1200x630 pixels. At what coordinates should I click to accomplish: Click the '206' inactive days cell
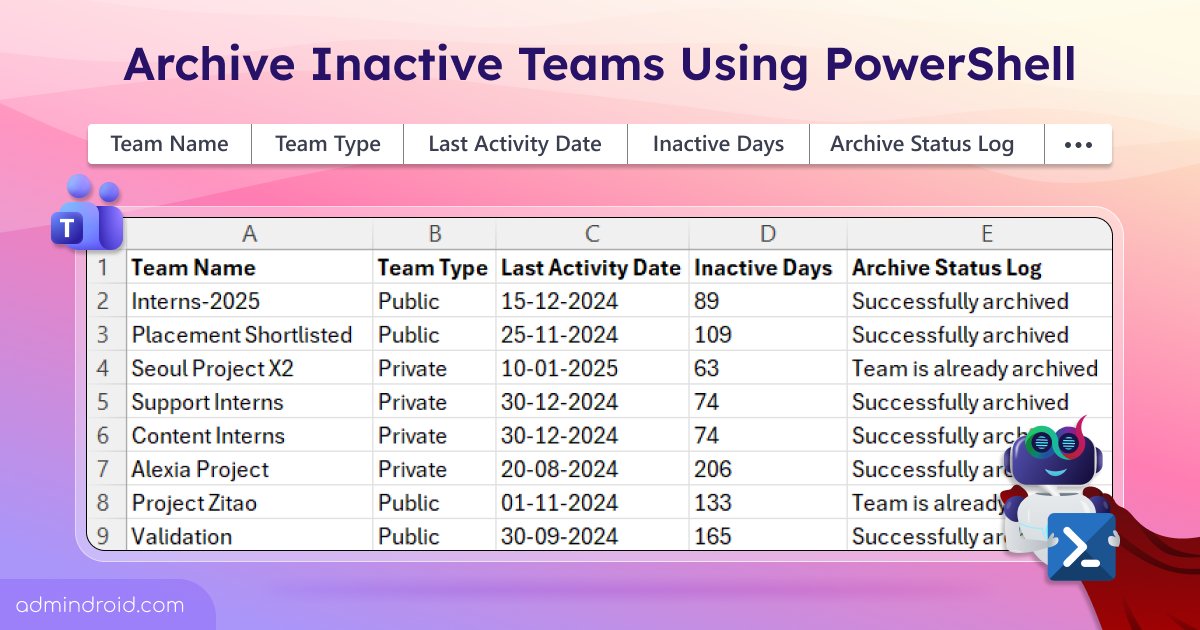point(768,469)
